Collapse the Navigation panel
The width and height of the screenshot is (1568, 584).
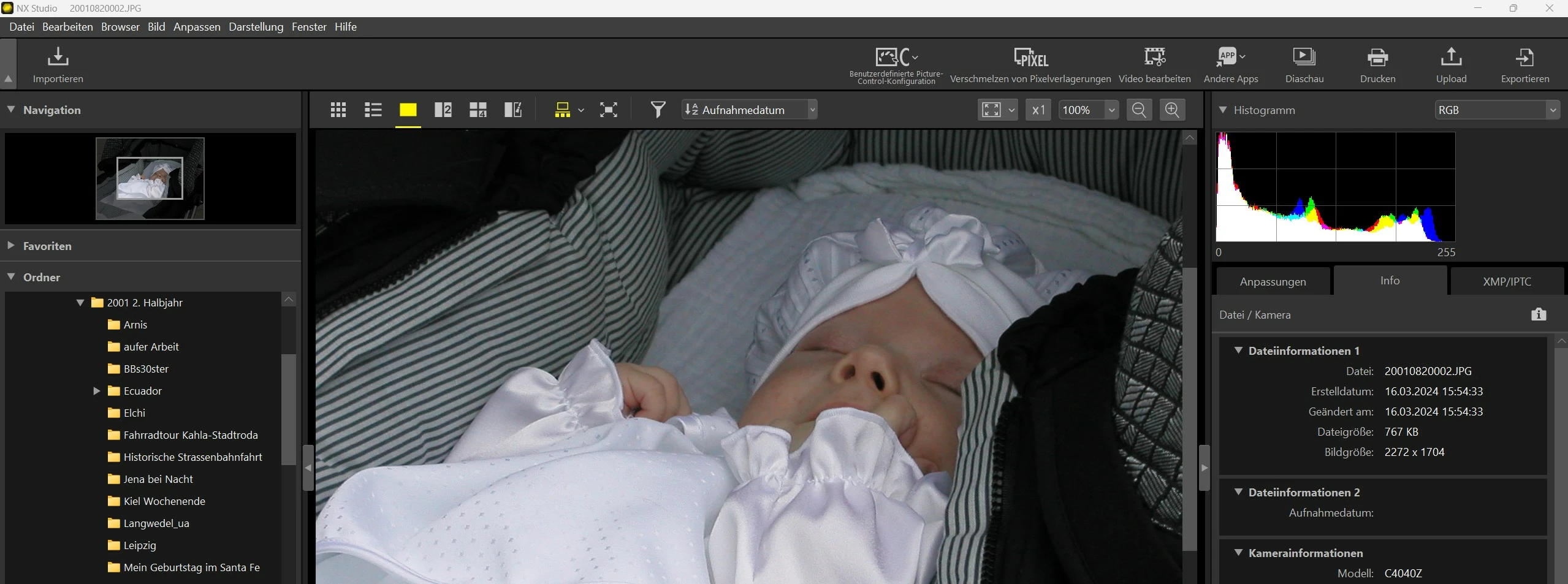click(x=10, y=109)
